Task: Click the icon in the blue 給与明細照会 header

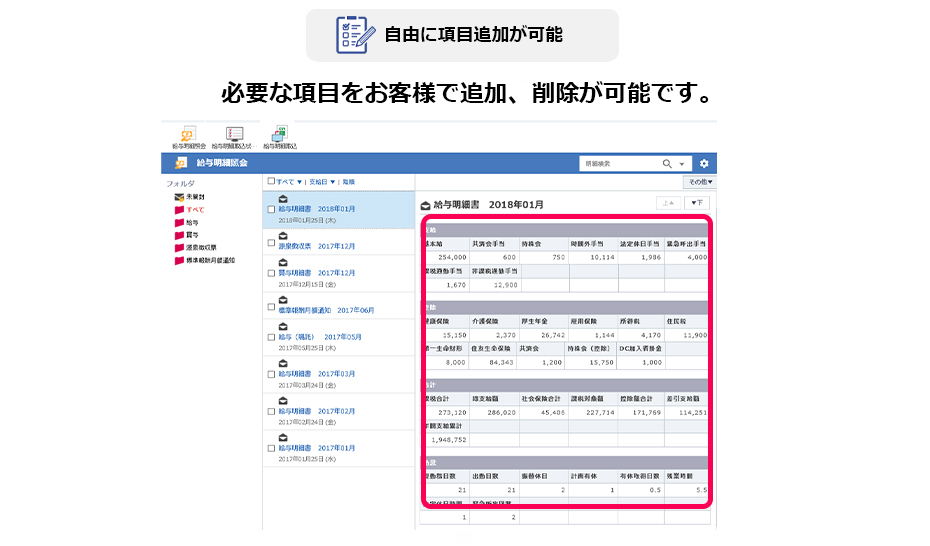Action: [181, 163]
